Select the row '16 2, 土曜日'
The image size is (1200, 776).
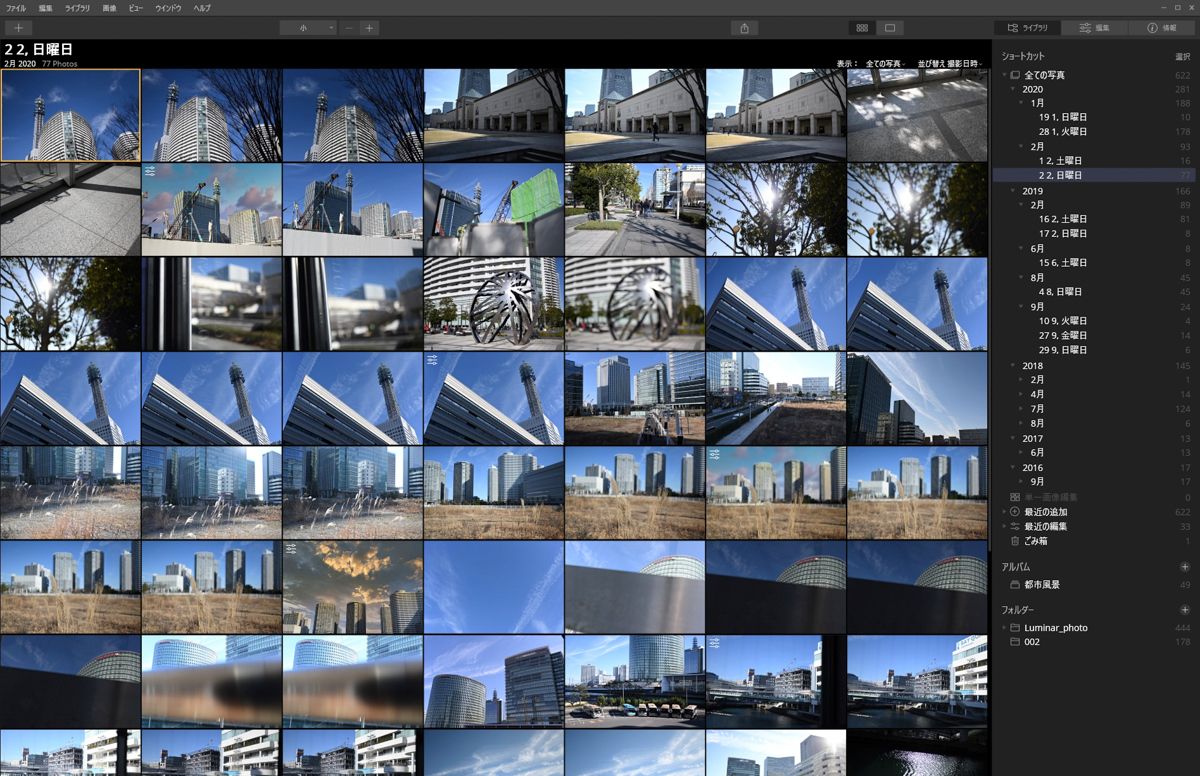point(1096,219)
